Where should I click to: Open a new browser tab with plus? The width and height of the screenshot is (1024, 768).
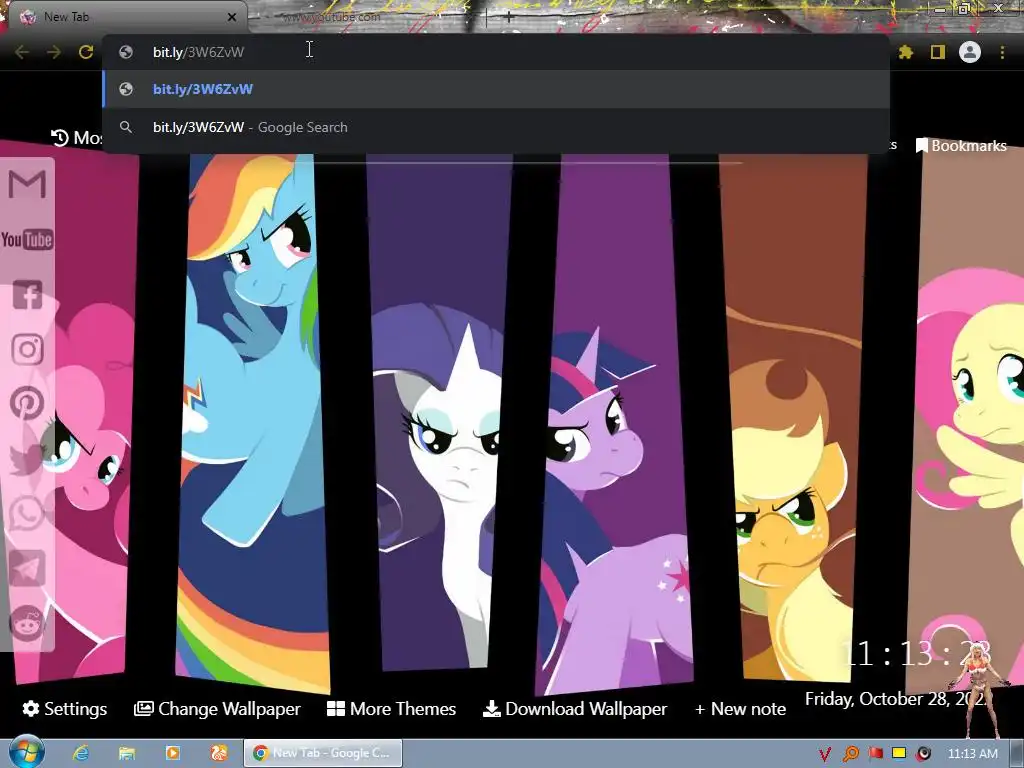tap(509, 18)
